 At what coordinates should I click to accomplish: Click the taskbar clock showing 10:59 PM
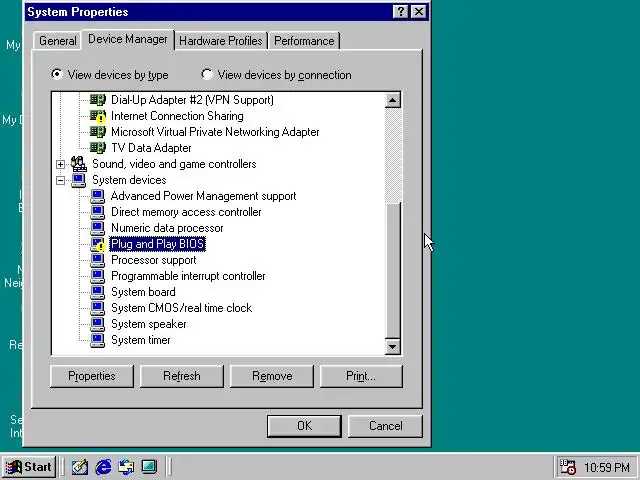tap(607, 467)
